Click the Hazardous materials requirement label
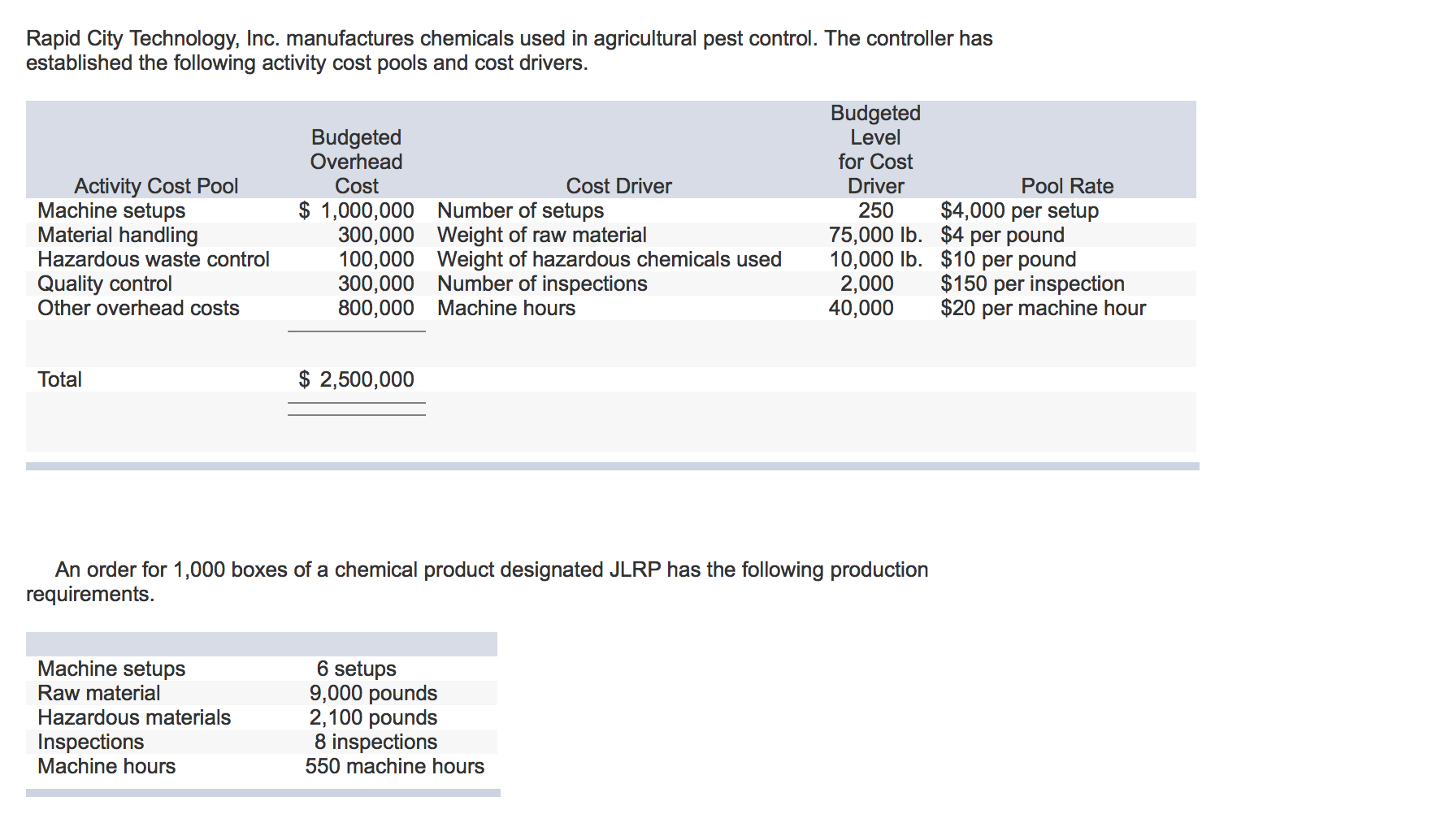Image resolution: width=1432 pixels, height=840 pixels. tap(134, 717)
